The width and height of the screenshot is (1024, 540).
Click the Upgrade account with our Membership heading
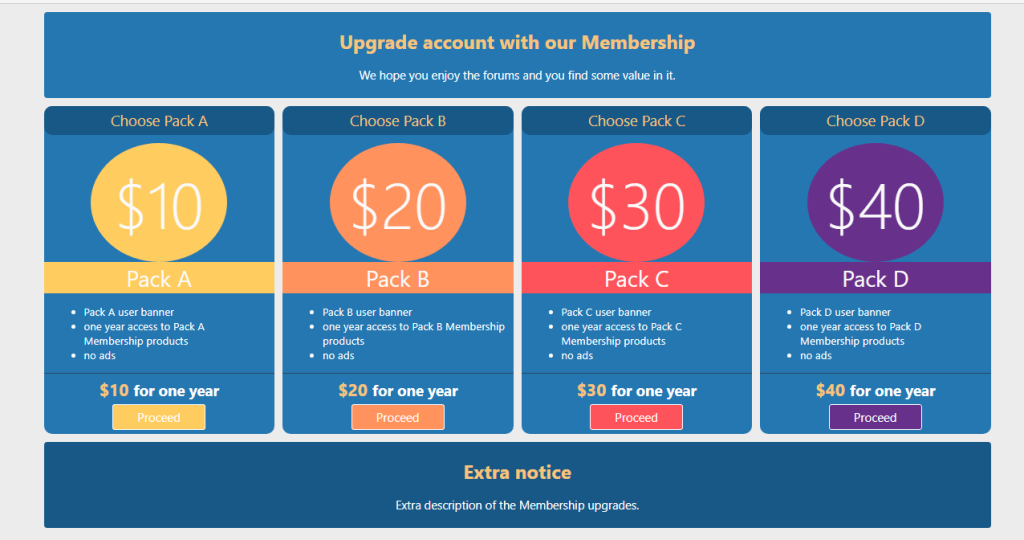[517, 42]
